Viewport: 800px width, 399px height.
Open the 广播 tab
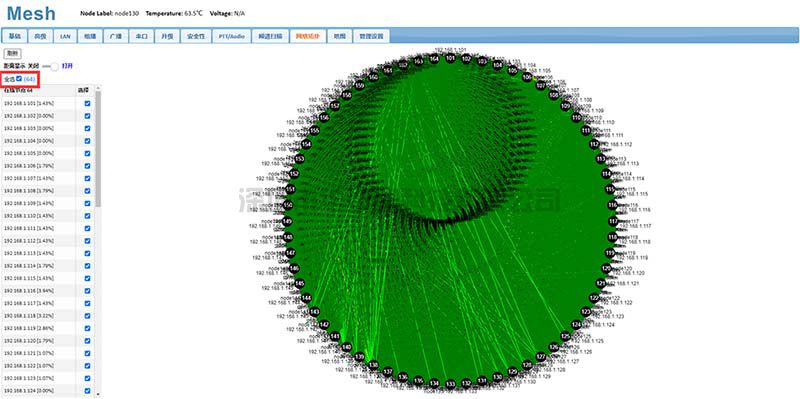tap(116, 36)
